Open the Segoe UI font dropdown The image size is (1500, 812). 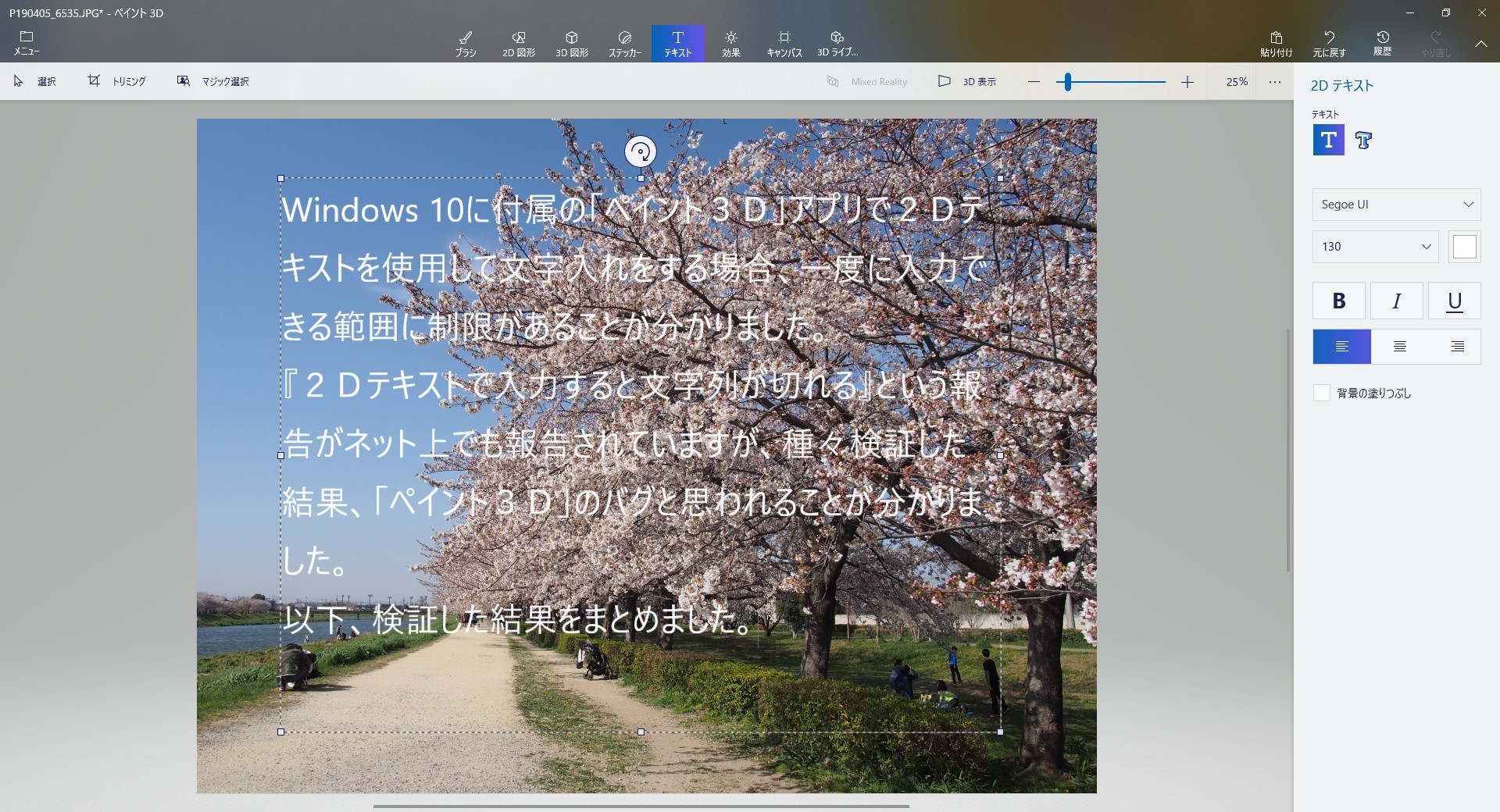[1396, 205]
